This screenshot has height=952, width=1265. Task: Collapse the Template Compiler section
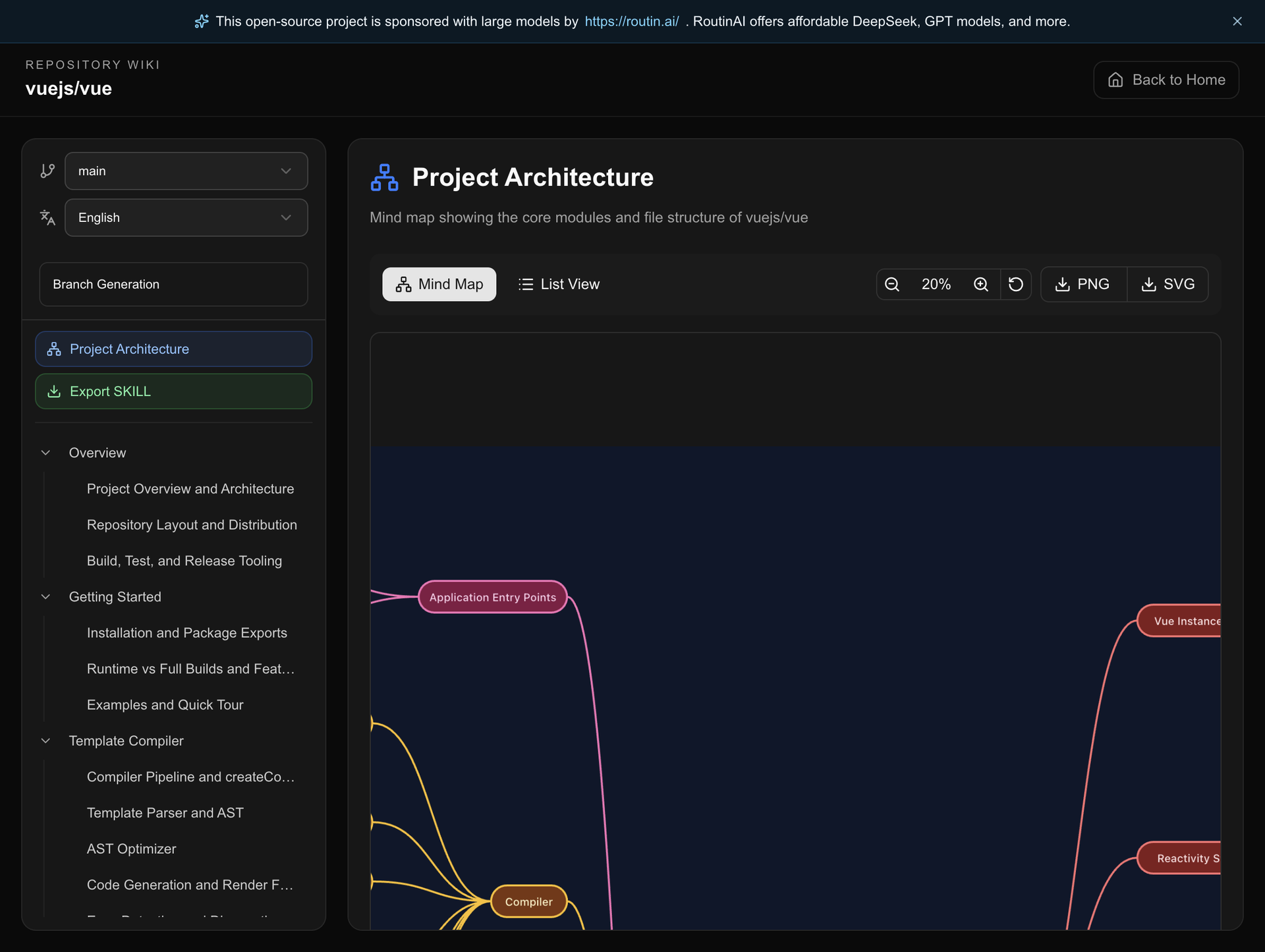45,741
